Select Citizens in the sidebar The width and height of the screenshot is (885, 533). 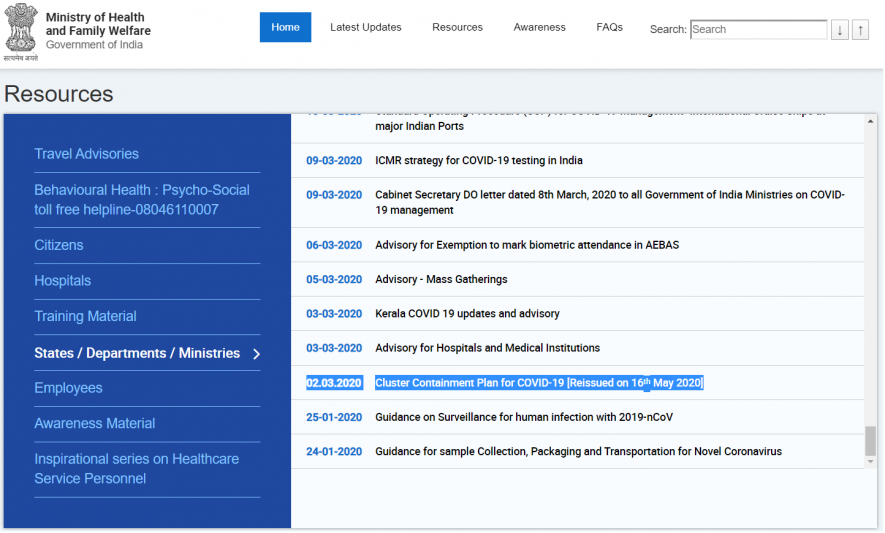click(x=59, y=245)
